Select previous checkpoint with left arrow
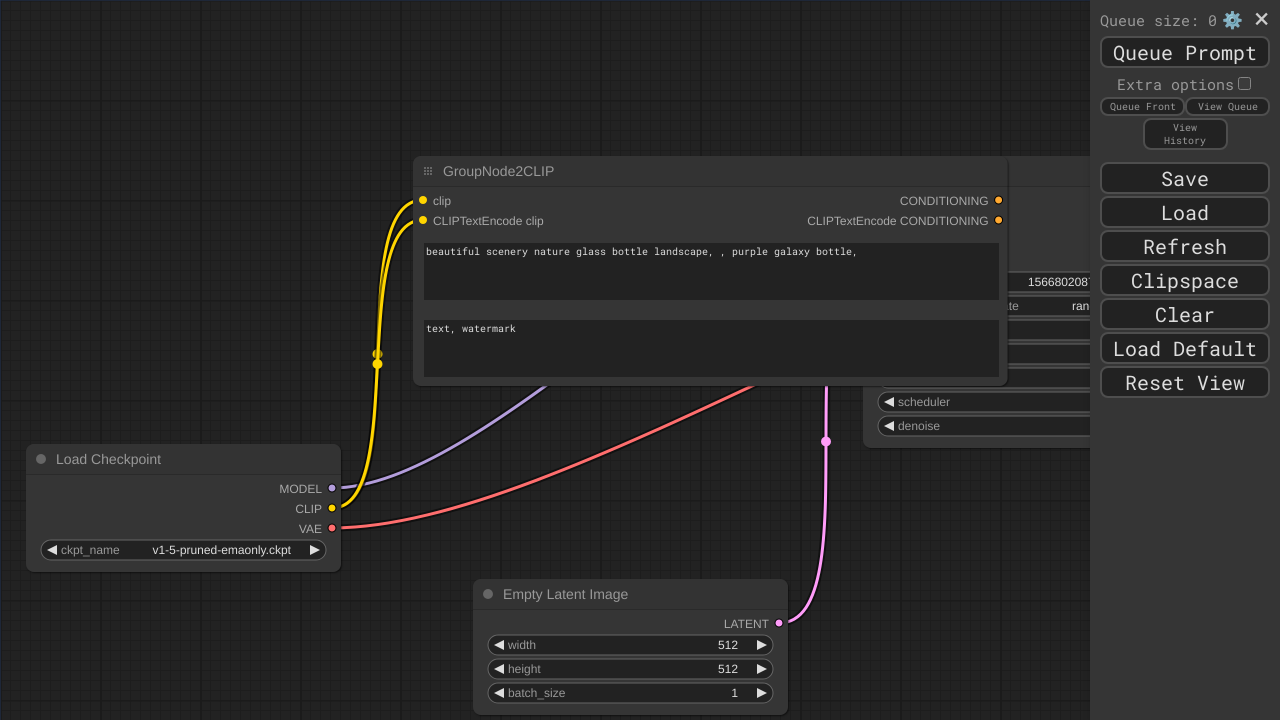 pos(52,550)
